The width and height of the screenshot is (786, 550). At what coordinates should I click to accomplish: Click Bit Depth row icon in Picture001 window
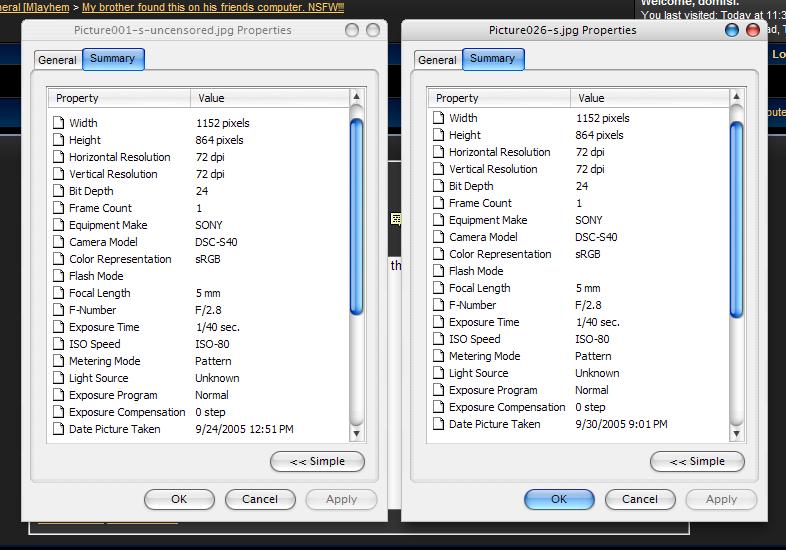pyautogui.click(x=59, y=191)
